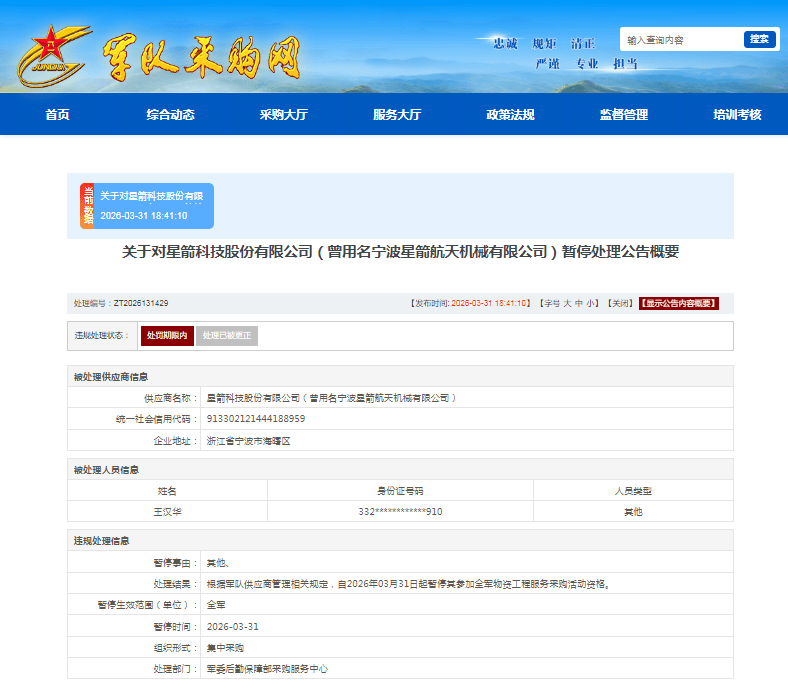Click the 军队采购网 calligraphy site title
788x697 pixels.
coord(200,58)
